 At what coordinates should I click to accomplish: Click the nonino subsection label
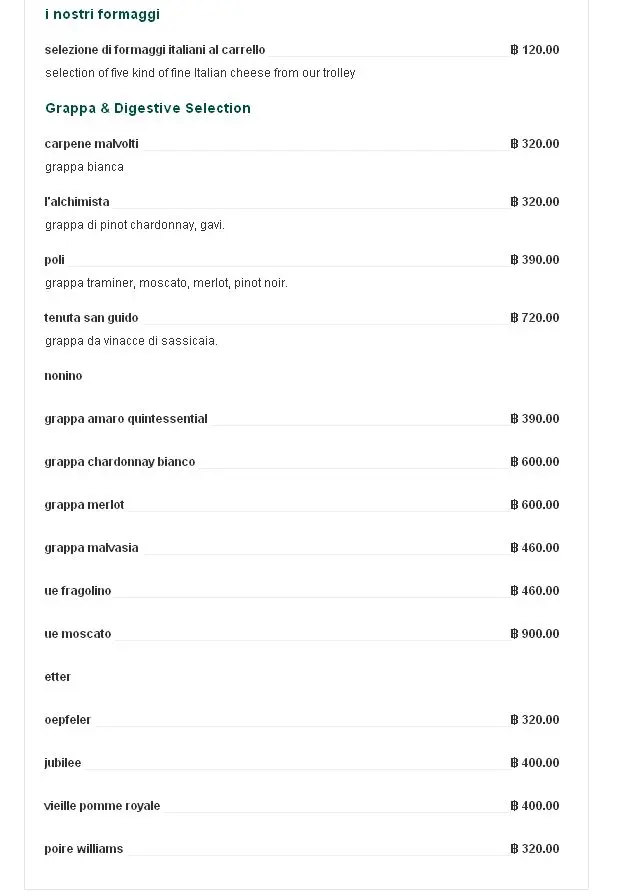63,376
